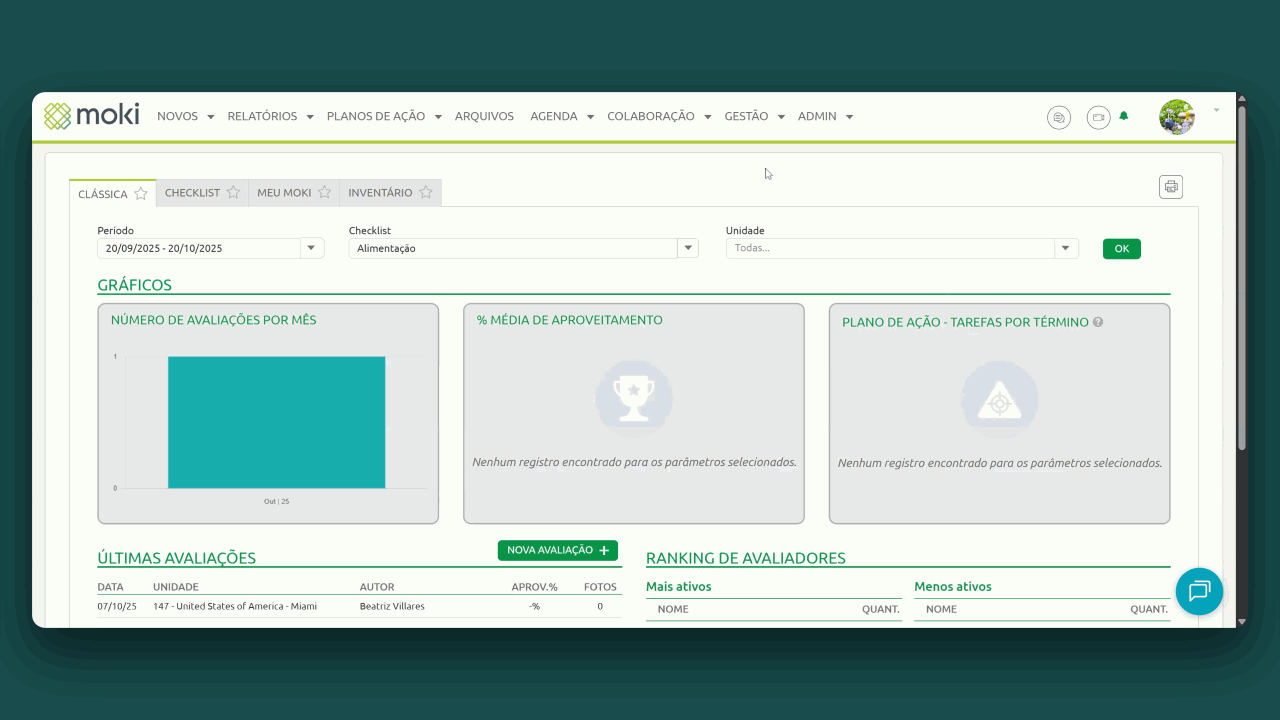Click the Moki logo
Image resolution: width=1280 pixels, height=720 pixels.
pos(91,116)
